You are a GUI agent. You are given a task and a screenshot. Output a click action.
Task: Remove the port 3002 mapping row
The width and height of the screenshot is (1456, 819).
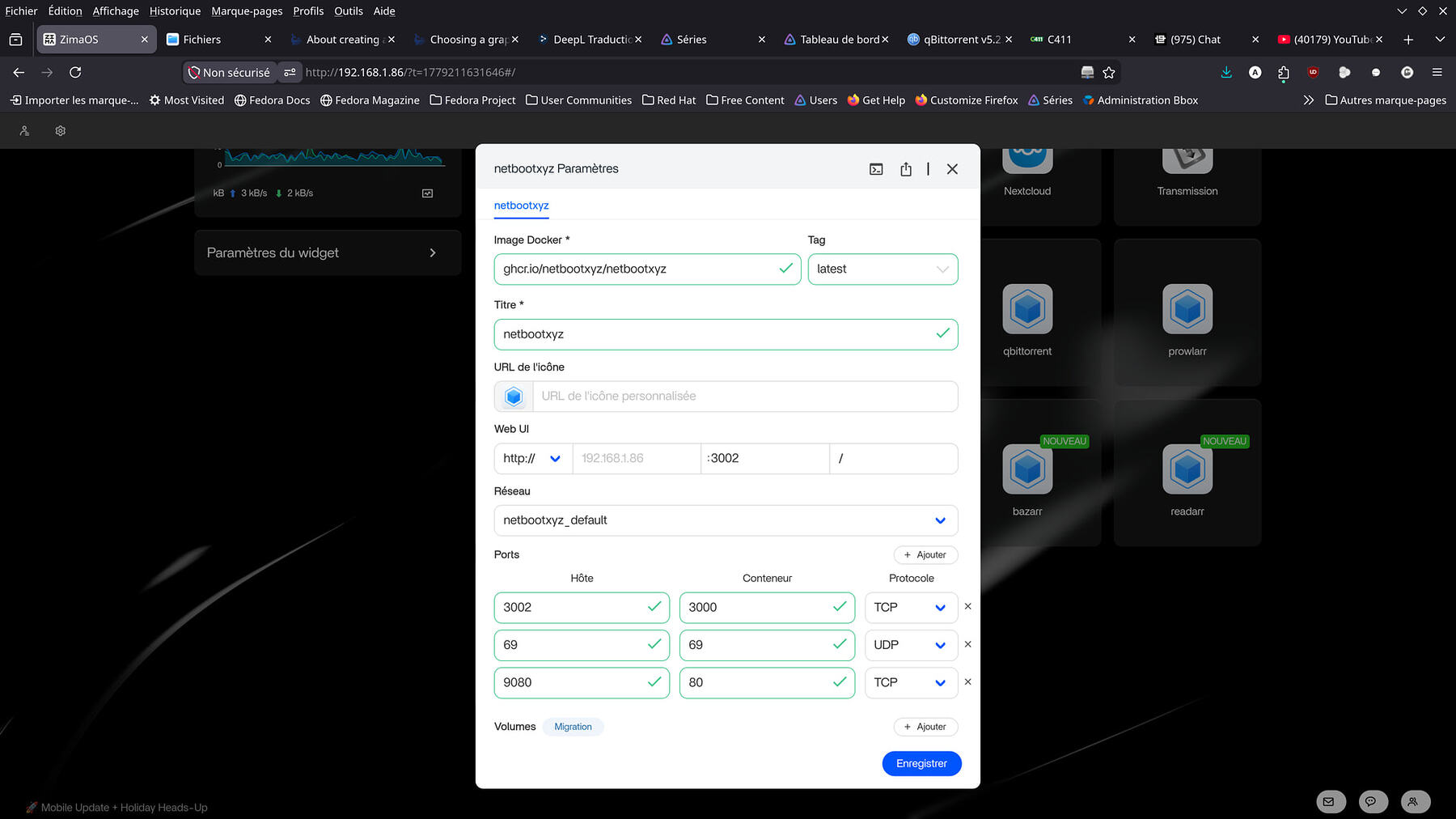[x=967, y=606]
